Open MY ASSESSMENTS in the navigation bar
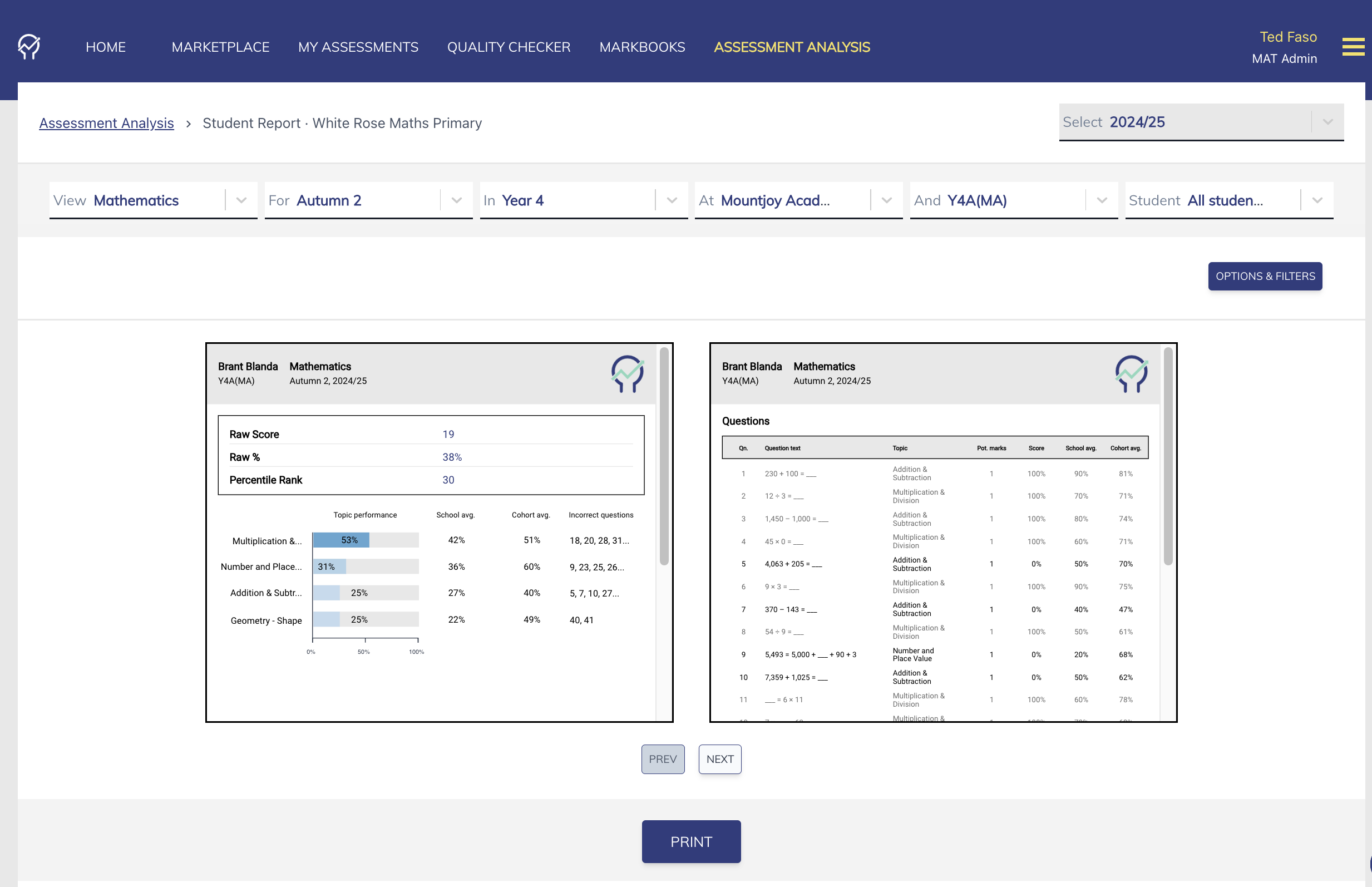The image size is (1372, 887). 358,47
